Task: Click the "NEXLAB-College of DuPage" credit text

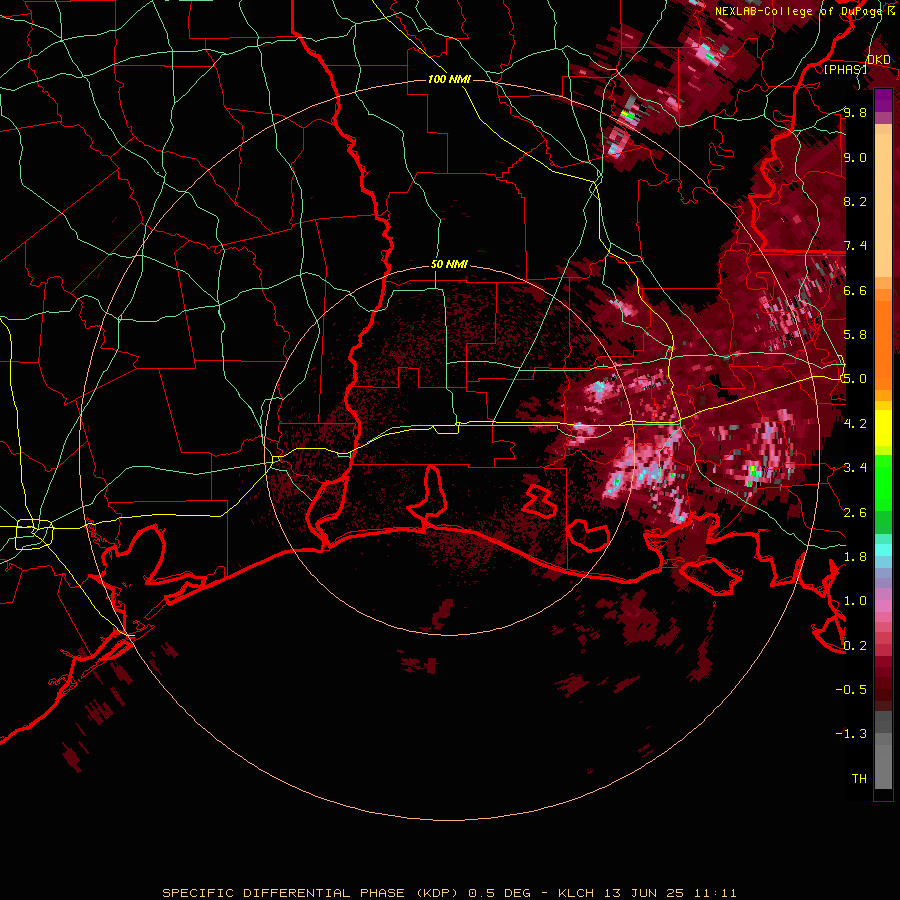Action: [798, 11]
